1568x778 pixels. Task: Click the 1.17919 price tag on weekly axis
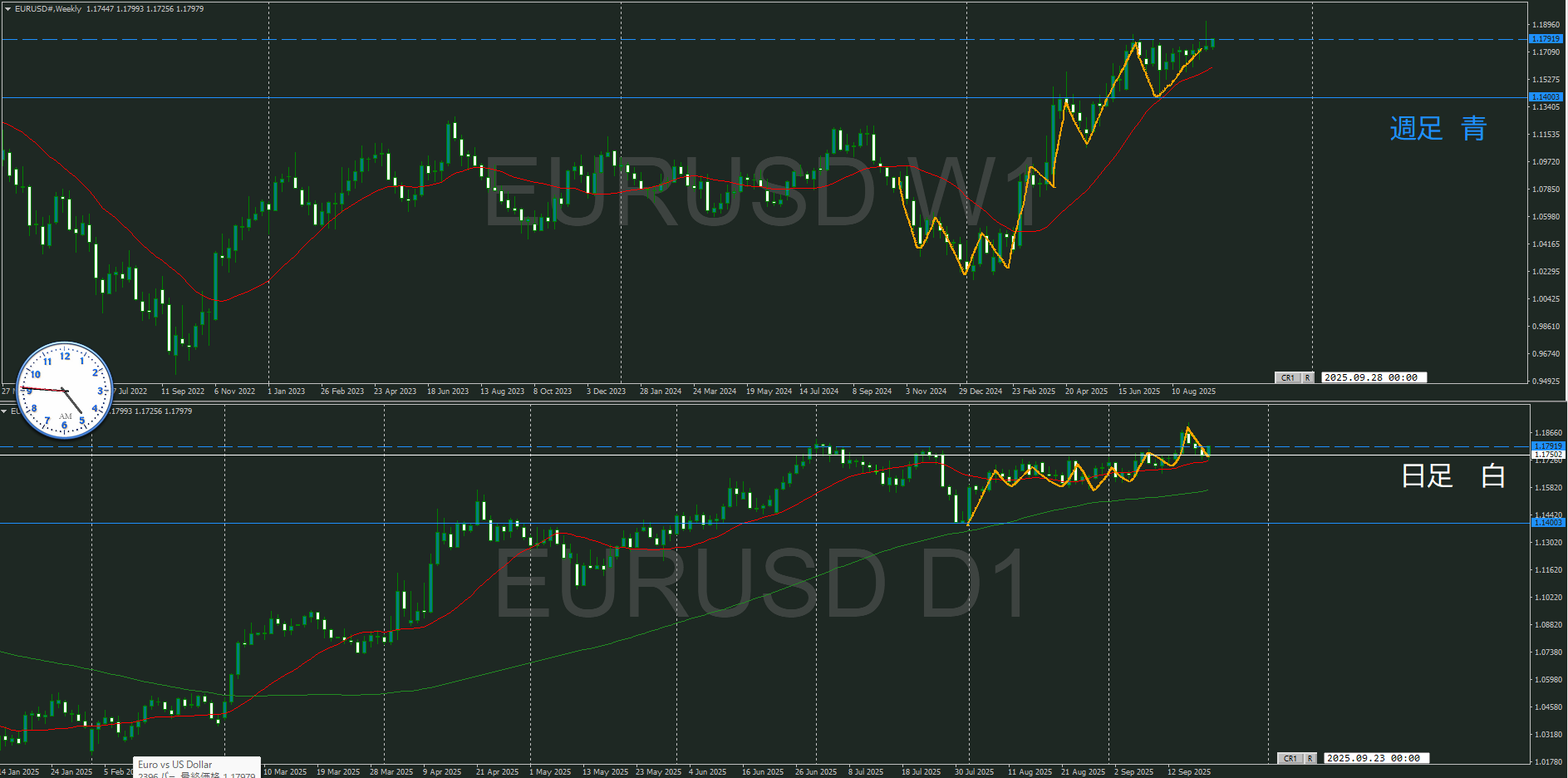(1546, 39)
